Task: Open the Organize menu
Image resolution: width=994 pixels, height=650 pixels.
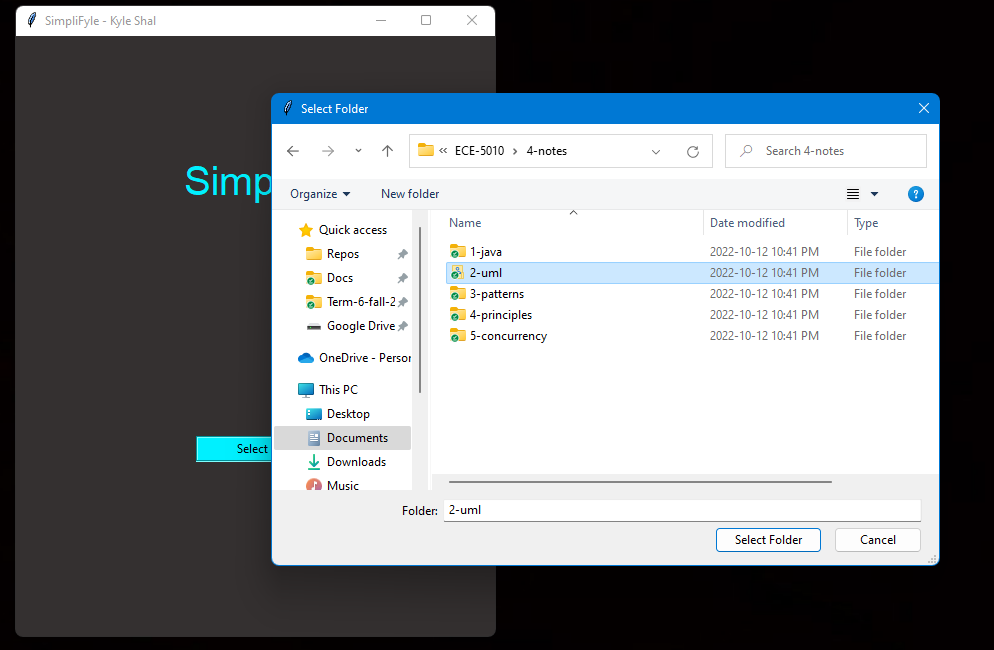Action: point(320,194)
